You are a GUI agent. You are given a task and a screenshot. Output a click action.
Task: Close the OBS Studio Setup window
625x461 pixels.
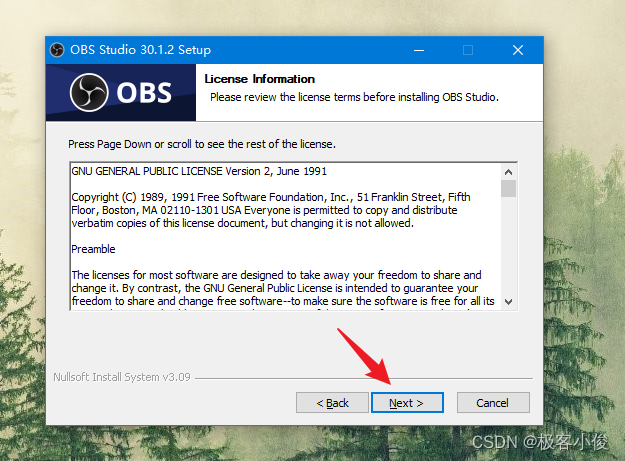coord(517,50)
